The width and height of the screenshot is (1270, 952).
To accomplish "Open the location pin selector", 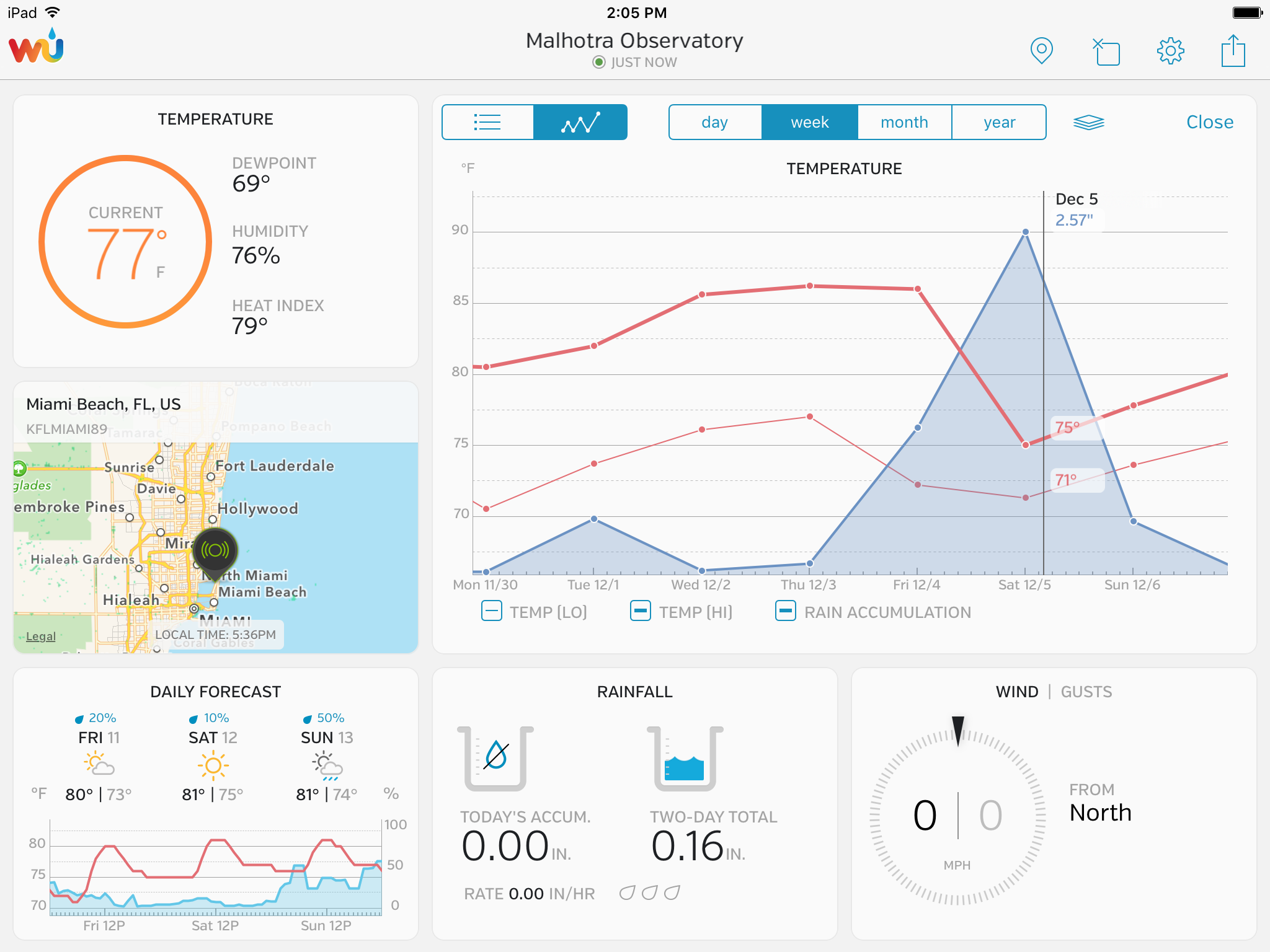I will 1041,50.
